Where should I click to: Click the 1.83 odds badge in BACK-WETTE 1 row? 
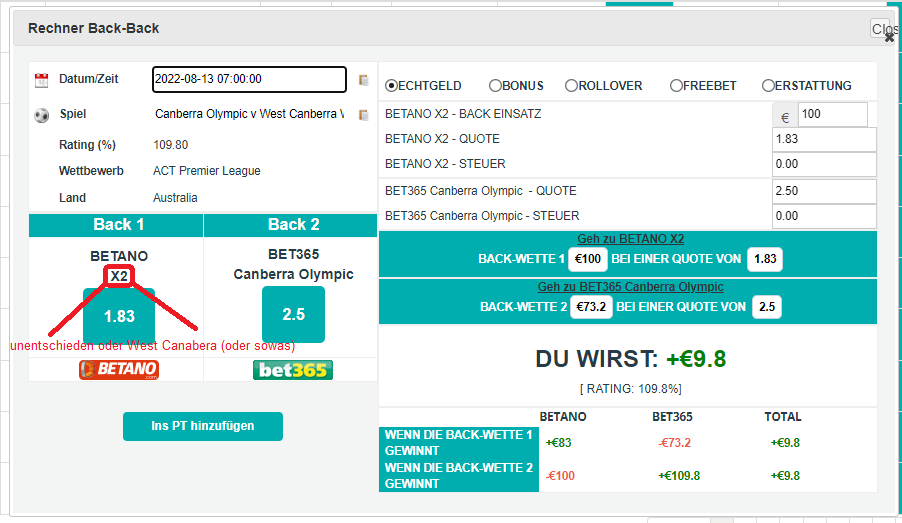coord(765,259)
